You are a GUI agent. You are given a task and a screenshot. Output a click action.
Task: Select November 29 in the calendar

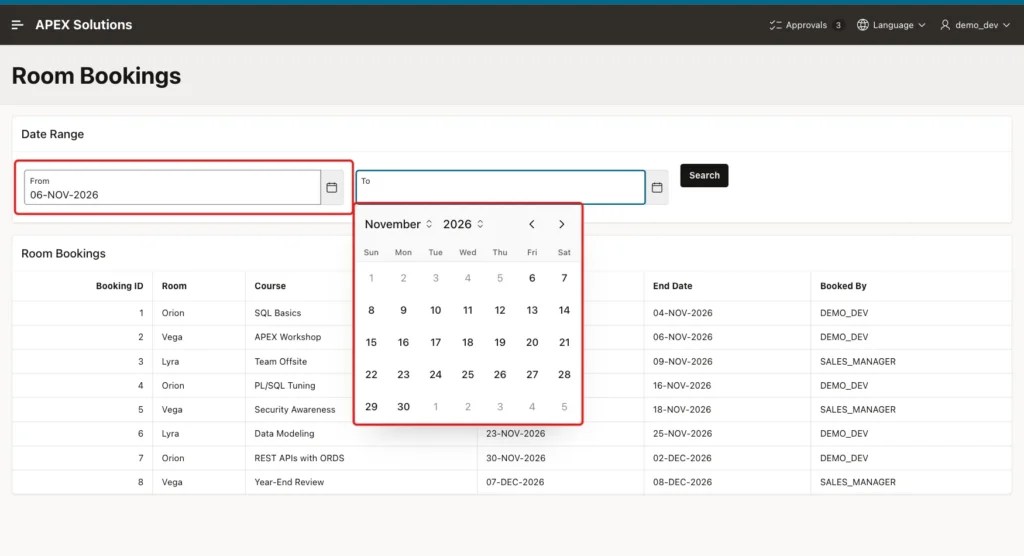coord(371,406)
